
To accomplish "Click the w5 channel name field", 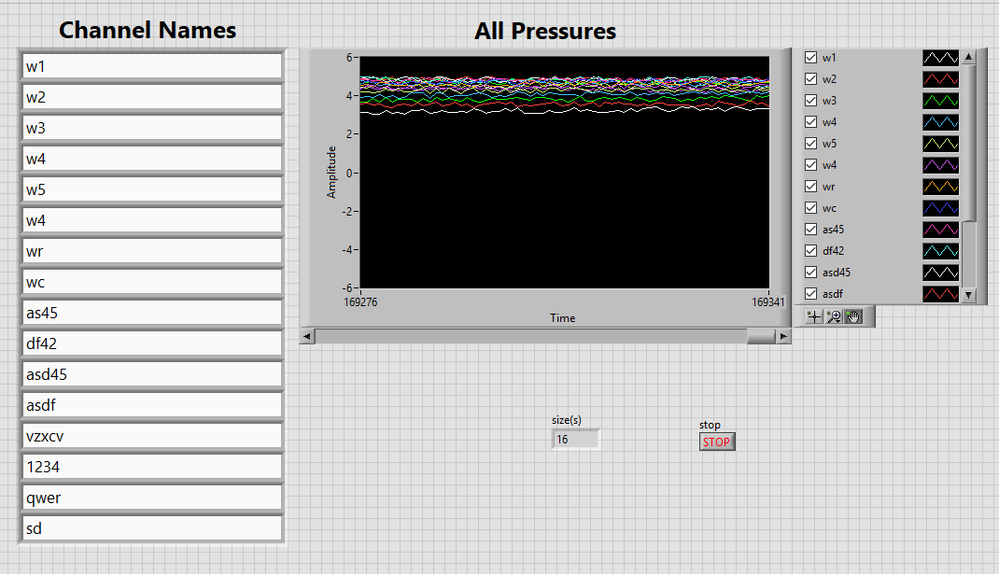I will [x=152, y=189].
